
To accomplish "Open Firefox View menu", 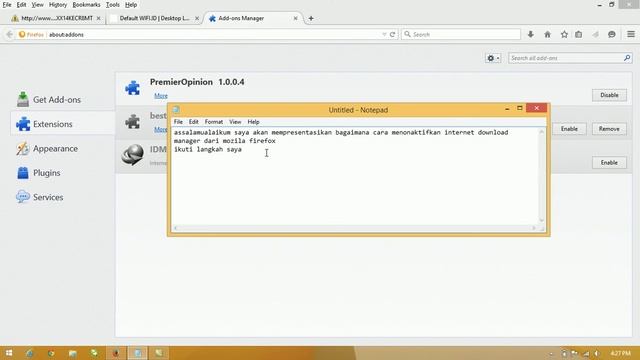I will (x=38, y=5).
